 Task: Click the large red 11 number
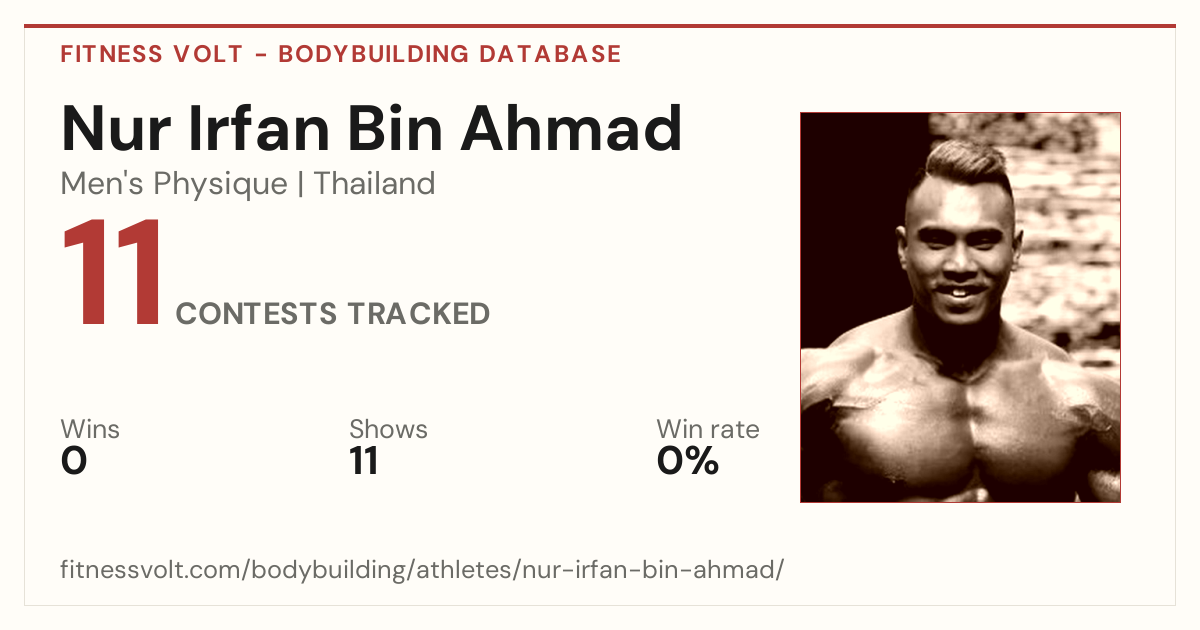point(113,273)
